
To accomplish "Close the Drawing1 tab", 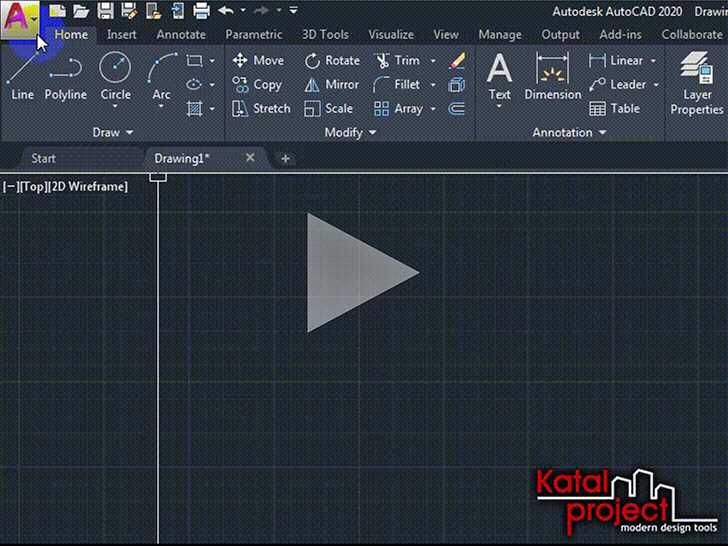I will [x=250, y=158].
